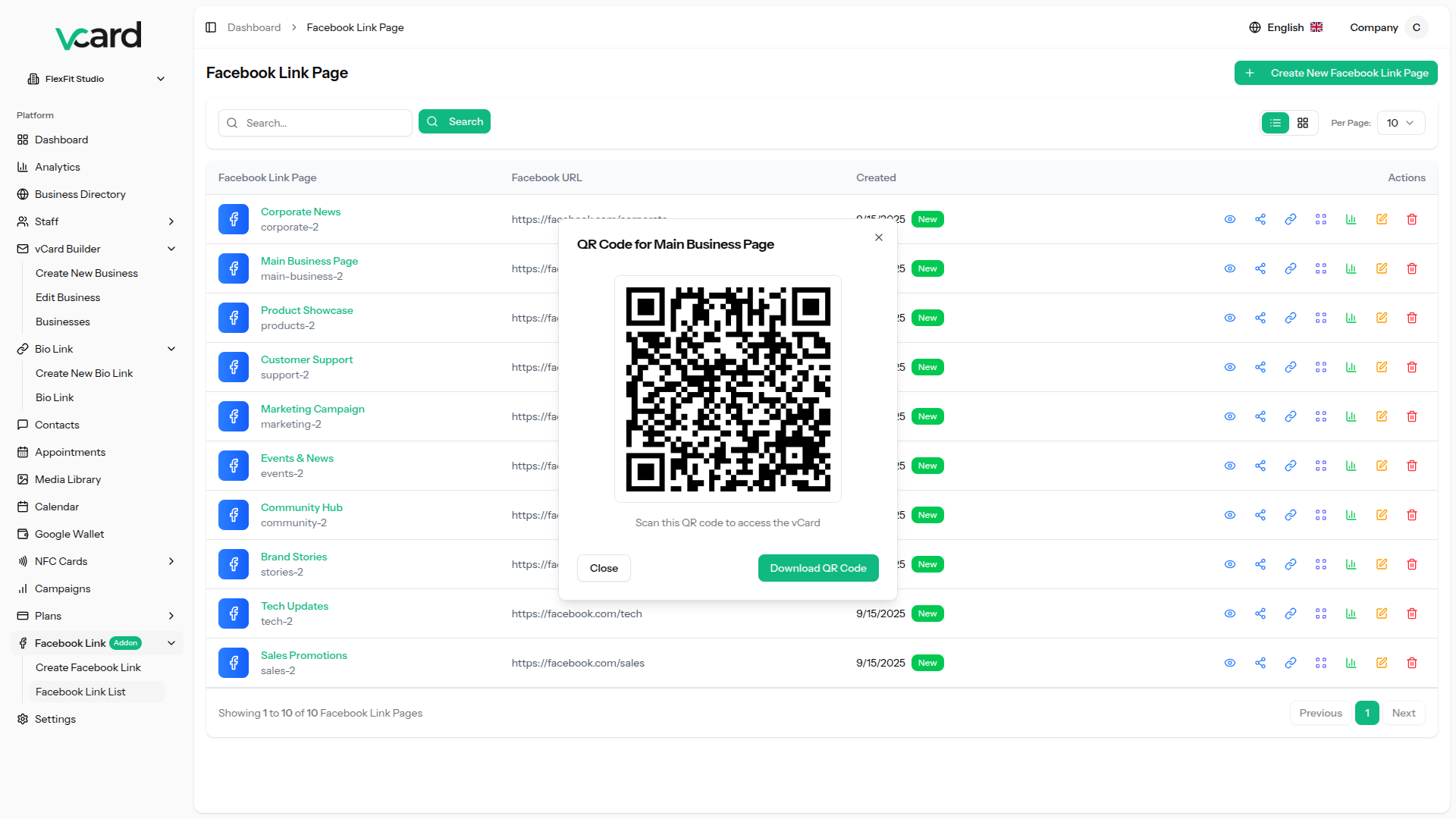The width and height of the screenshot is (1456, 819).
Task: Expand the Plans menu
Action: click(96, 616)
